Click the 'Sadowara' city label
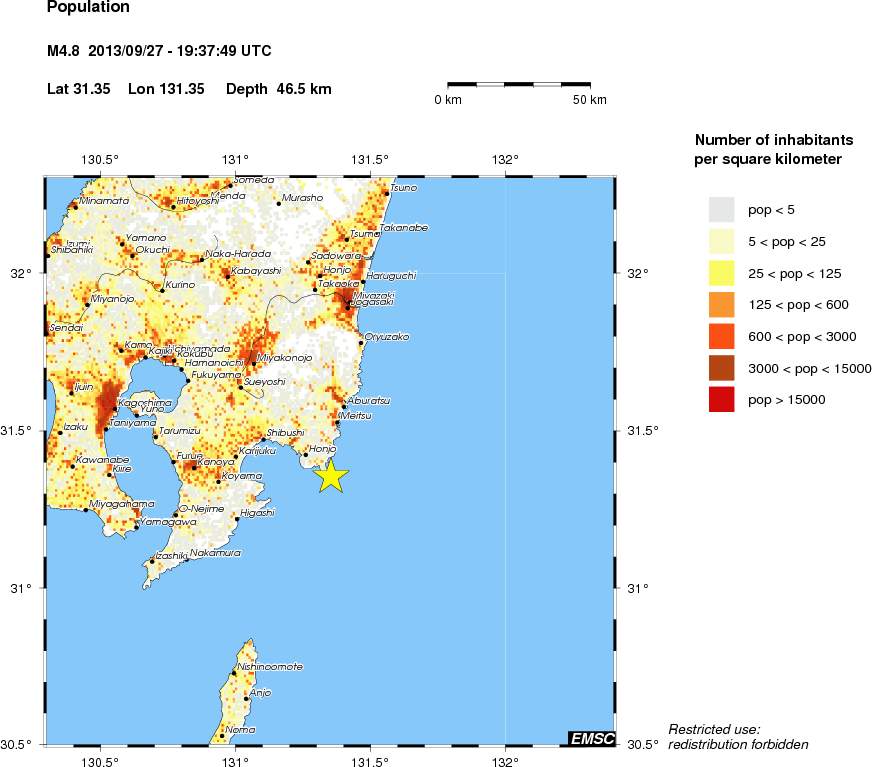Image resolution: width=872 pixels, height=767 pixels. (336, 256)
